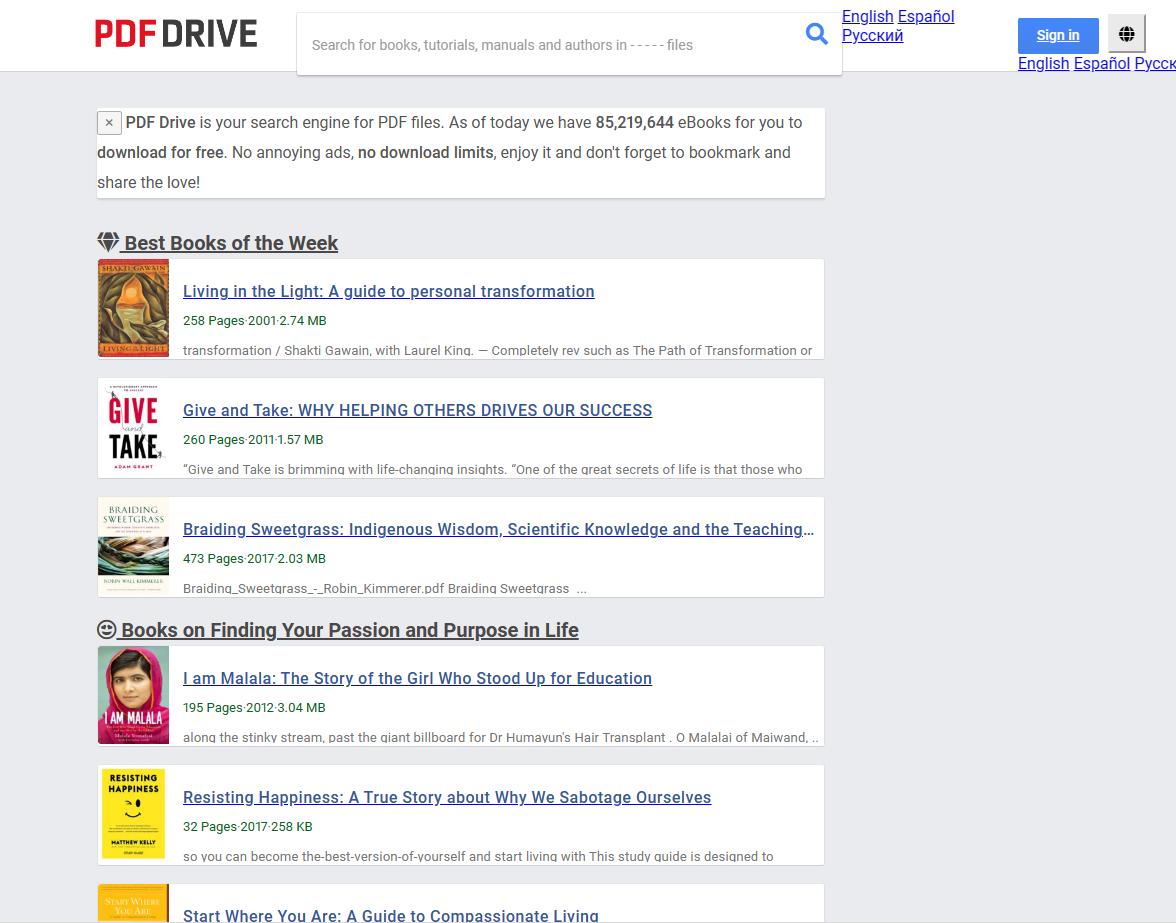
Task: Choose Español below the Sign in button
Action: click(x=1102, y=64)
